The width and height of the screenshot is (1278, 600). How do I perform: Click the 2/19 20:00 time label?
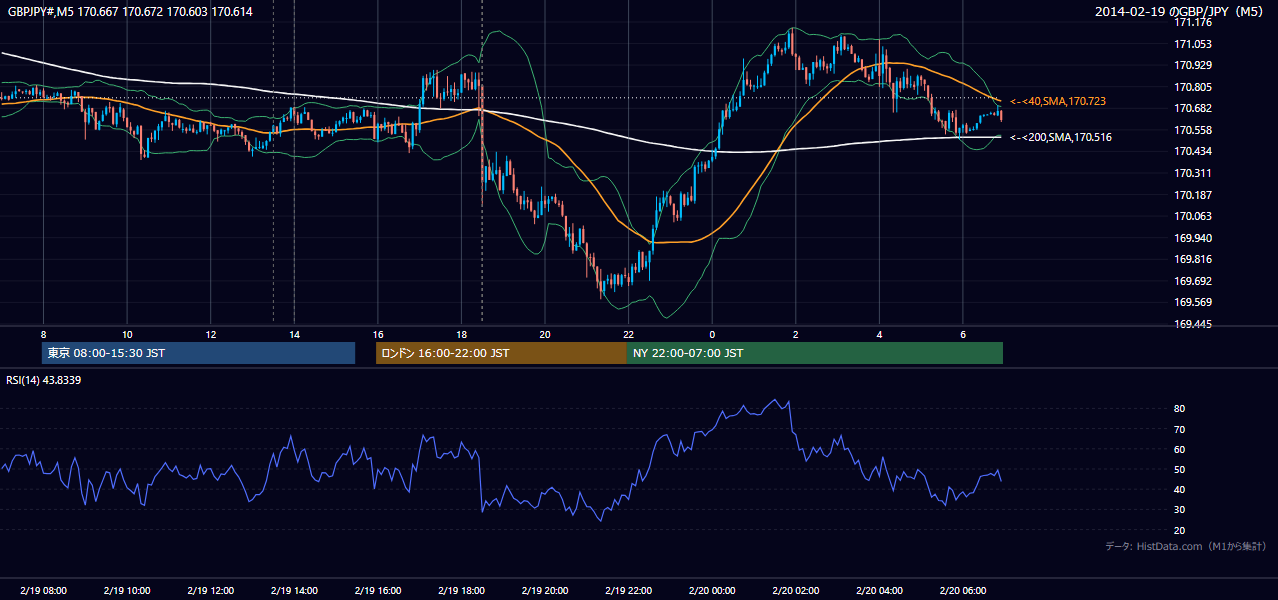tap(544, 590)
